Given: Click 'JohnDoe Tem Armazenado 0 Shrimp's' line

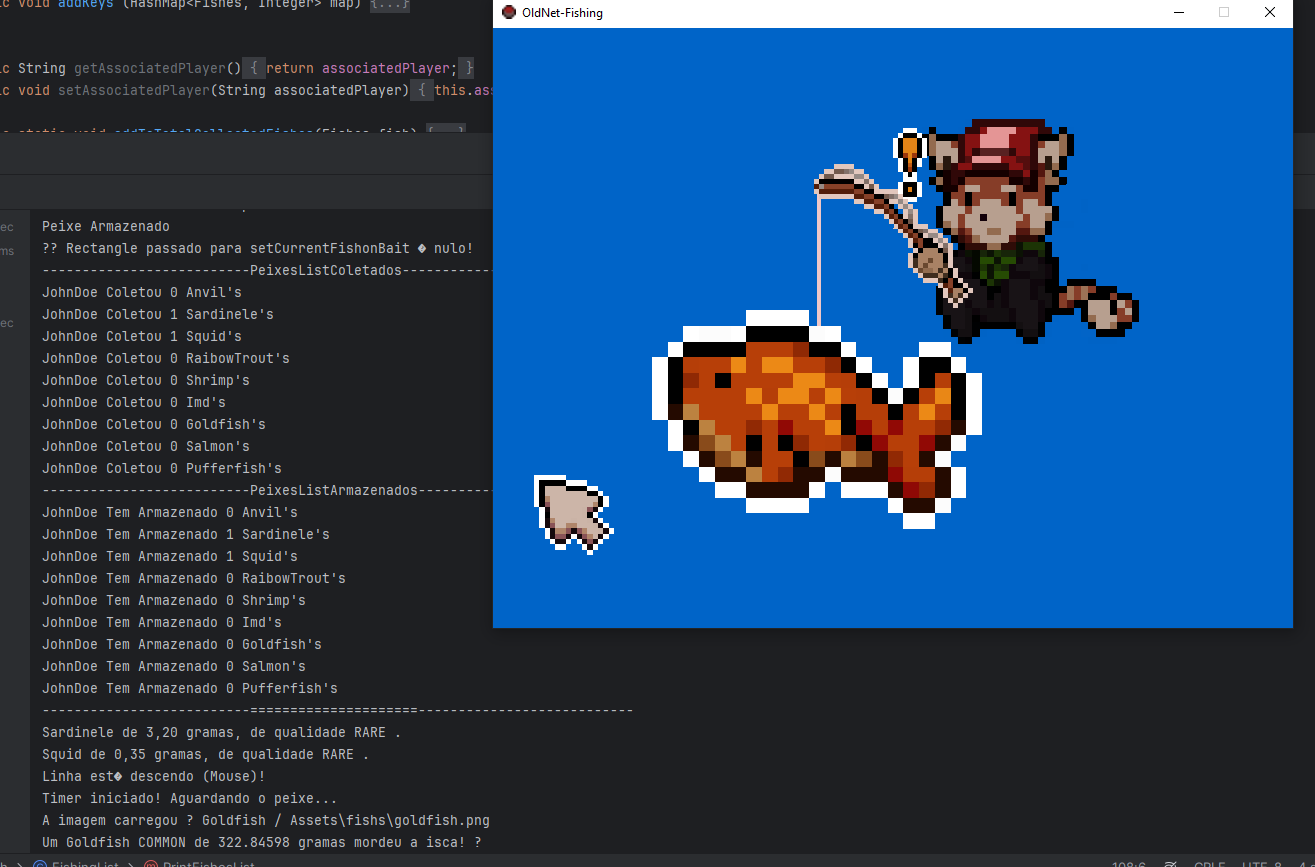Looking at the screenshot, I should (174, 601).
